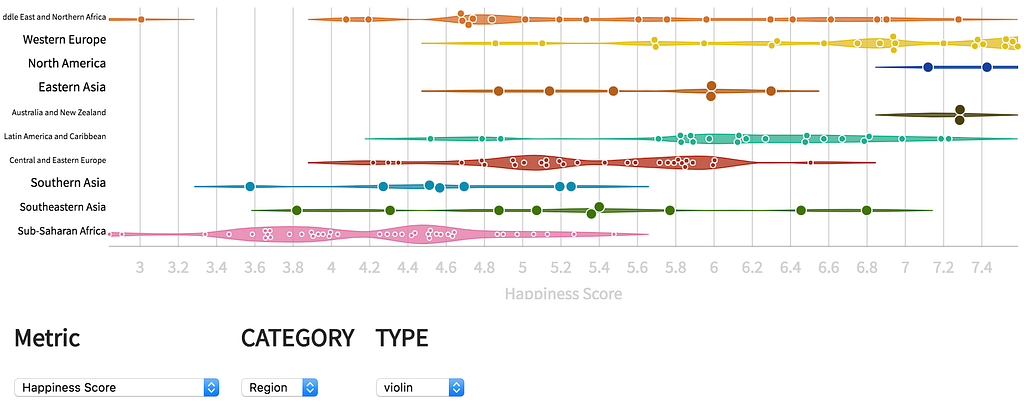Select the Western Europe row label

pyautogui.click(x=64, y=40)
